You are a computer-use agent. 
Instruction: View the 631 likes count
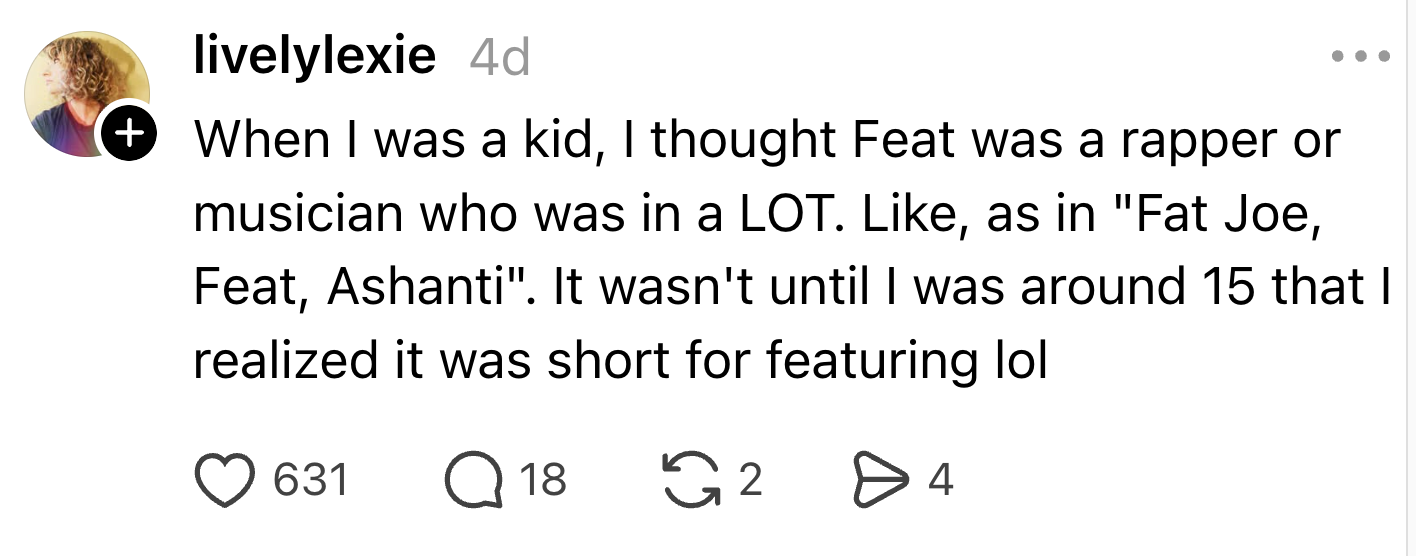coord(310,481)
